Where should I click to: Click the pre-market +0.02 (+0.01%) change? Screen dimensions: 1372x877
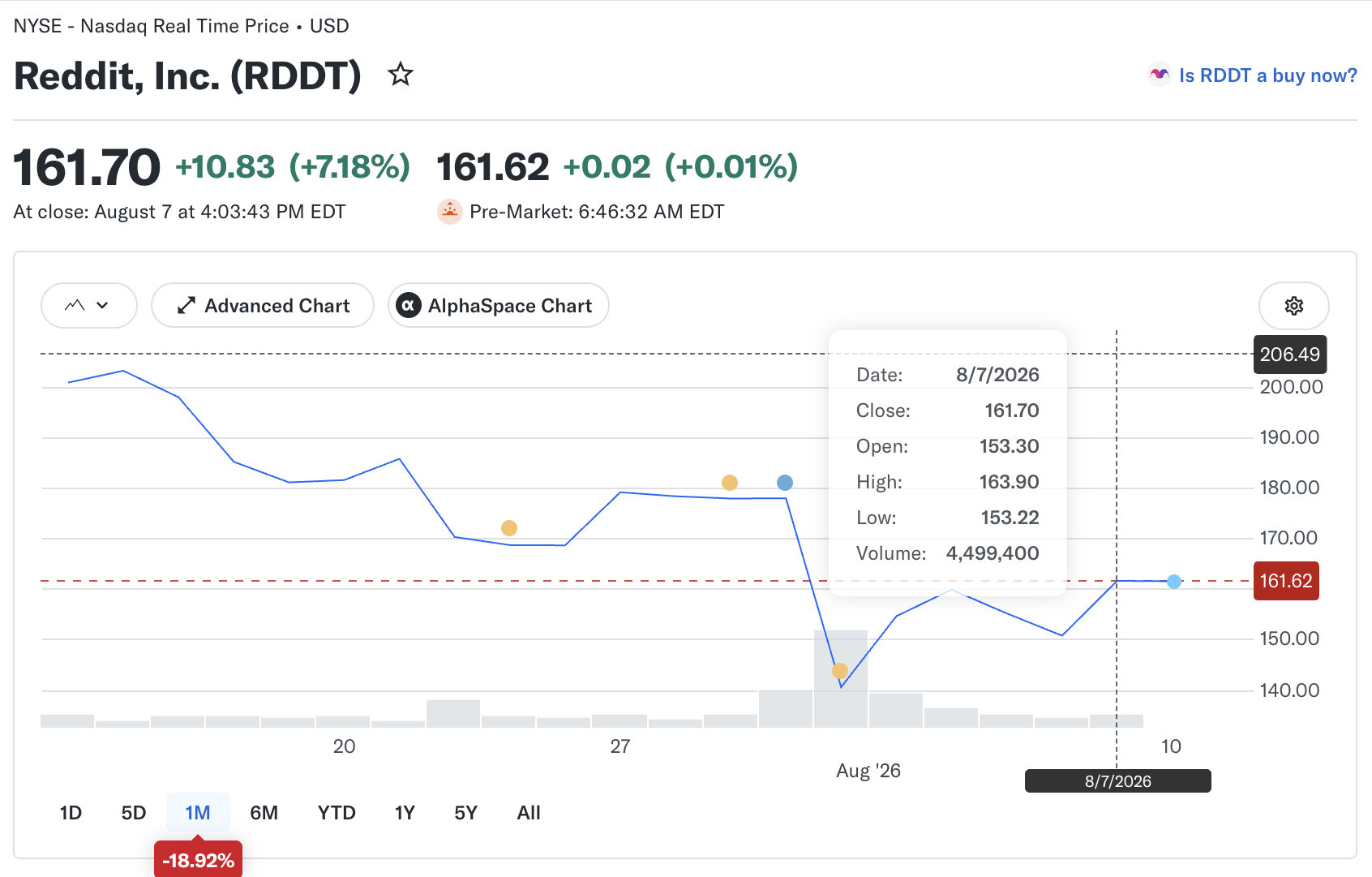pyautogui.click(x=681, y=167)
